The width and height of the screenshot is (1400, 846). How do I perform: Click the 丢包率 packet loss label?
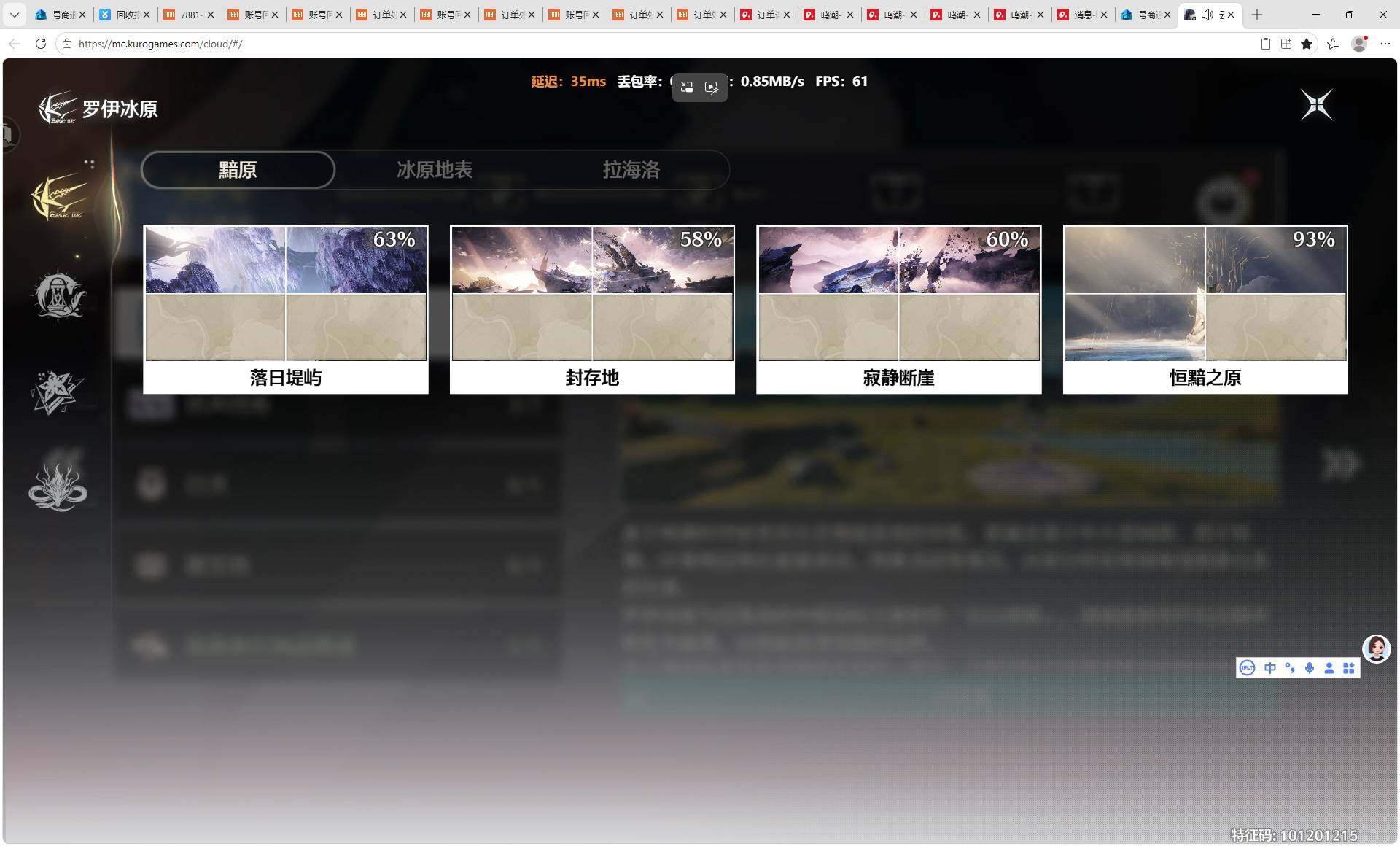point(639,82)
